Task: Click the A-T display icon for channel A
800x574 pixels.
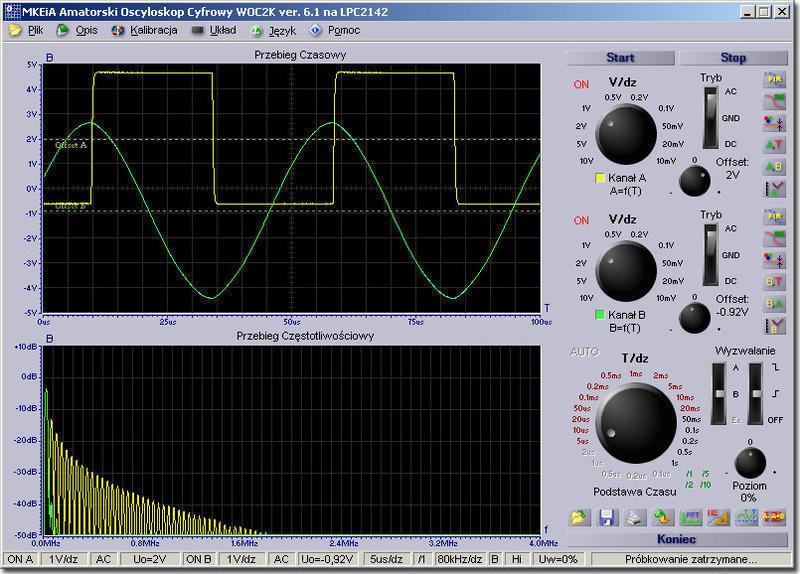Action: click(x=774, y=144)
